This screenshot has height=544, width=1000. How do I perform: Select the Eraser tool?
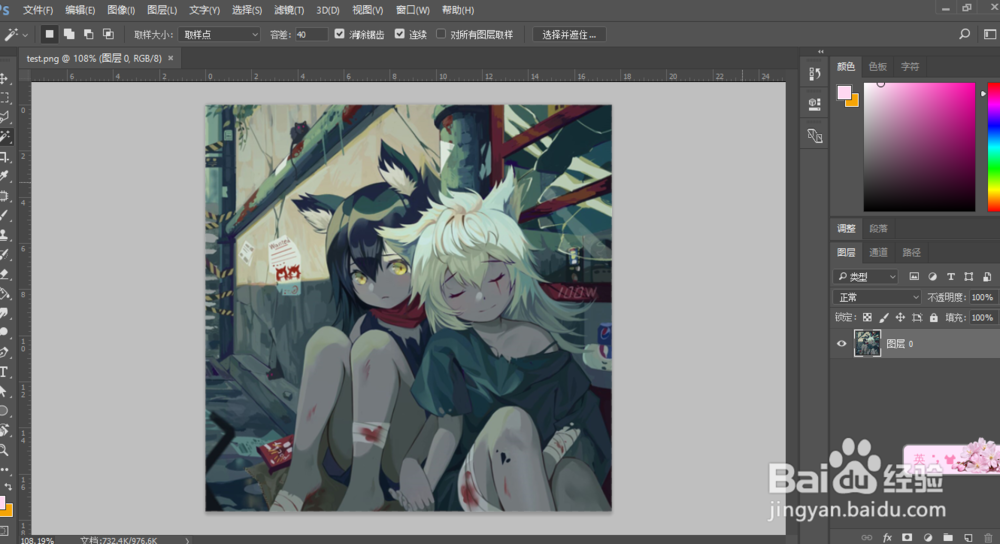point(4,274)
